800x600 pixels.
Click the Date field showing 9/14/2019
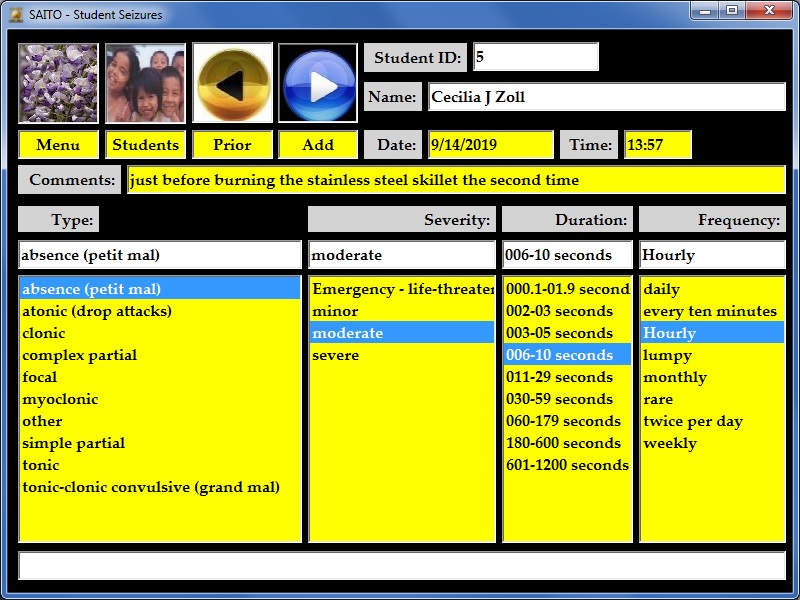click(490, 145)
